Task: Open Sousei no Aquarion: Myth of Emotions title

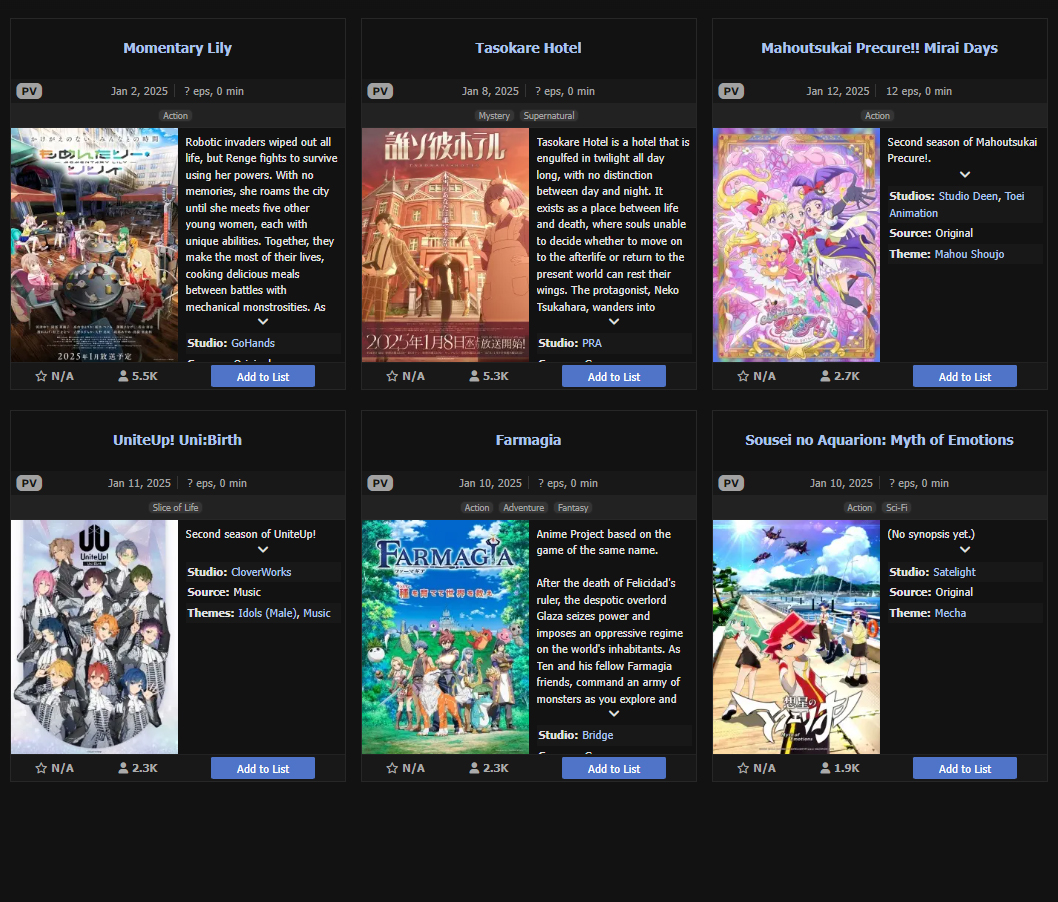Action: 879,440
